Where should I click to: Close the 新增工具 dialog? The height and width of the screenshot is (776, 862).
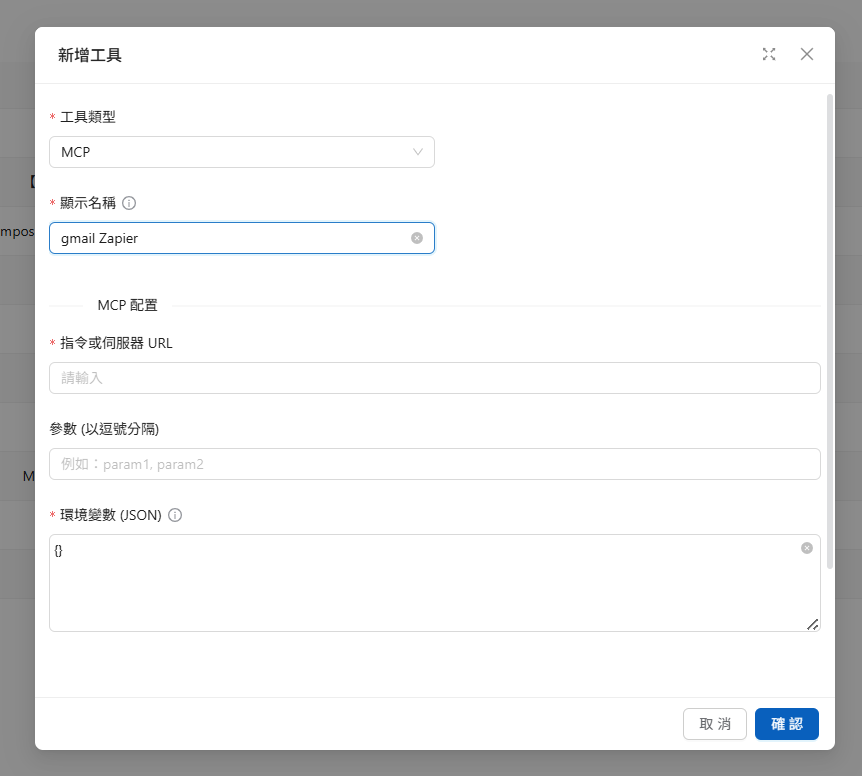click(x=807, y=54)
